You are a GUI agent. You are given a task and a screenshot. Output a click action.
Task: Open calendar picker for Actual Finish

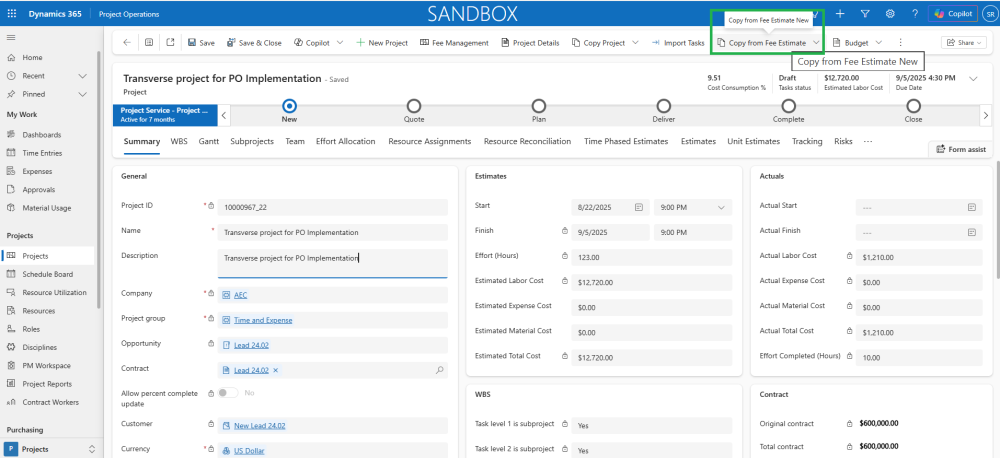972,232
